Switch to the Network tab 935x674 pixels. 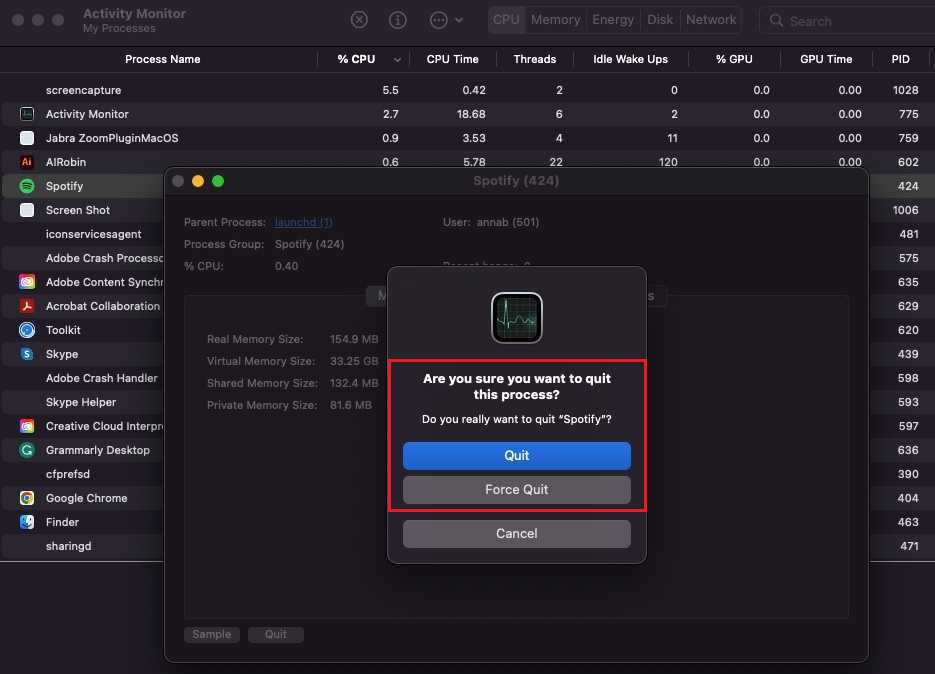[711, 20]
